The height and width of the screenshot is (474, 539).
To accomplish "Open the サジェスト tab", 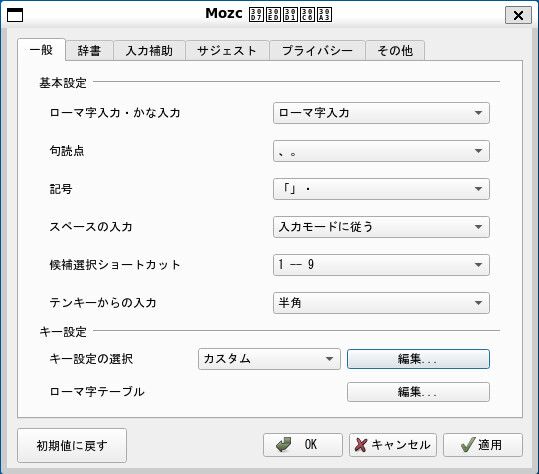I will [227, 51].
